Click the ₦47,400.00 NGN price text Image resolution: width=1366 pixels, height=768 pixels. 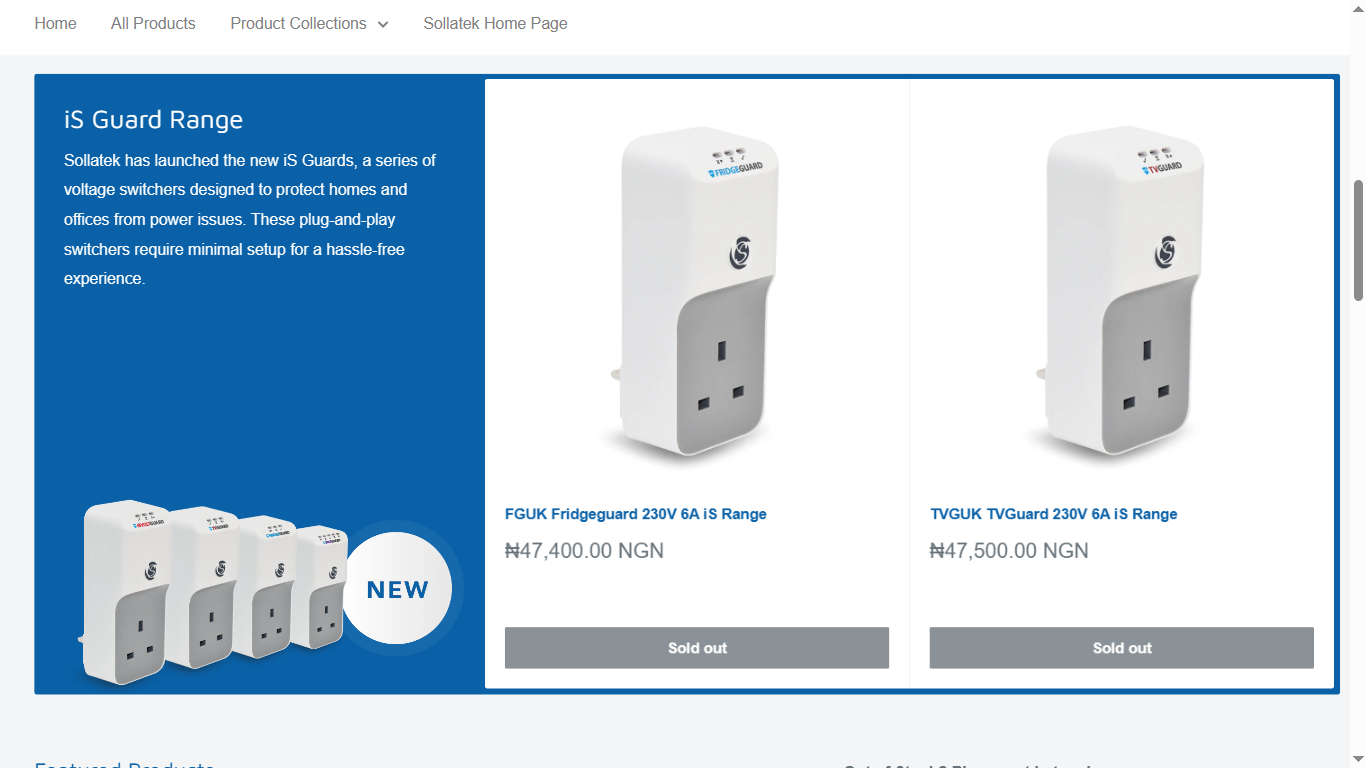coord(584,551)
